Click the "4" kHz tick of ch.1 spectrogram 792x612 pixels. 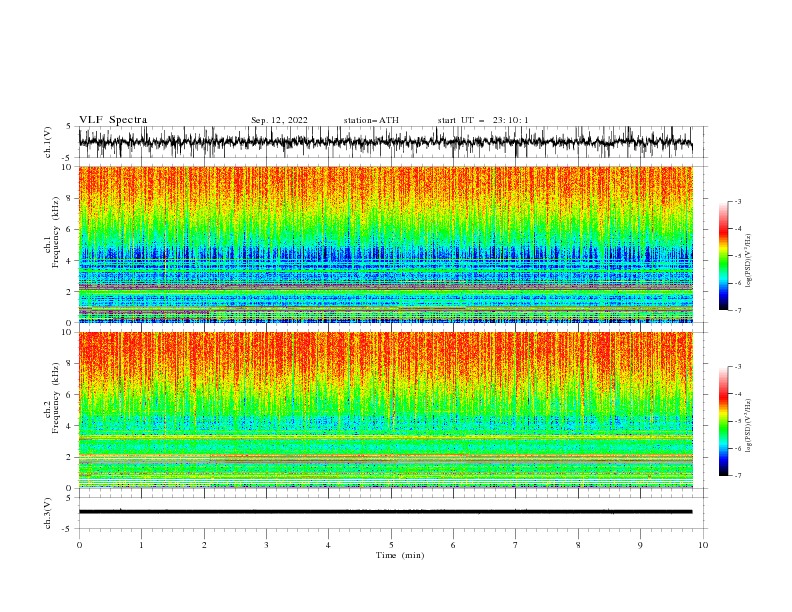point(71,261)
